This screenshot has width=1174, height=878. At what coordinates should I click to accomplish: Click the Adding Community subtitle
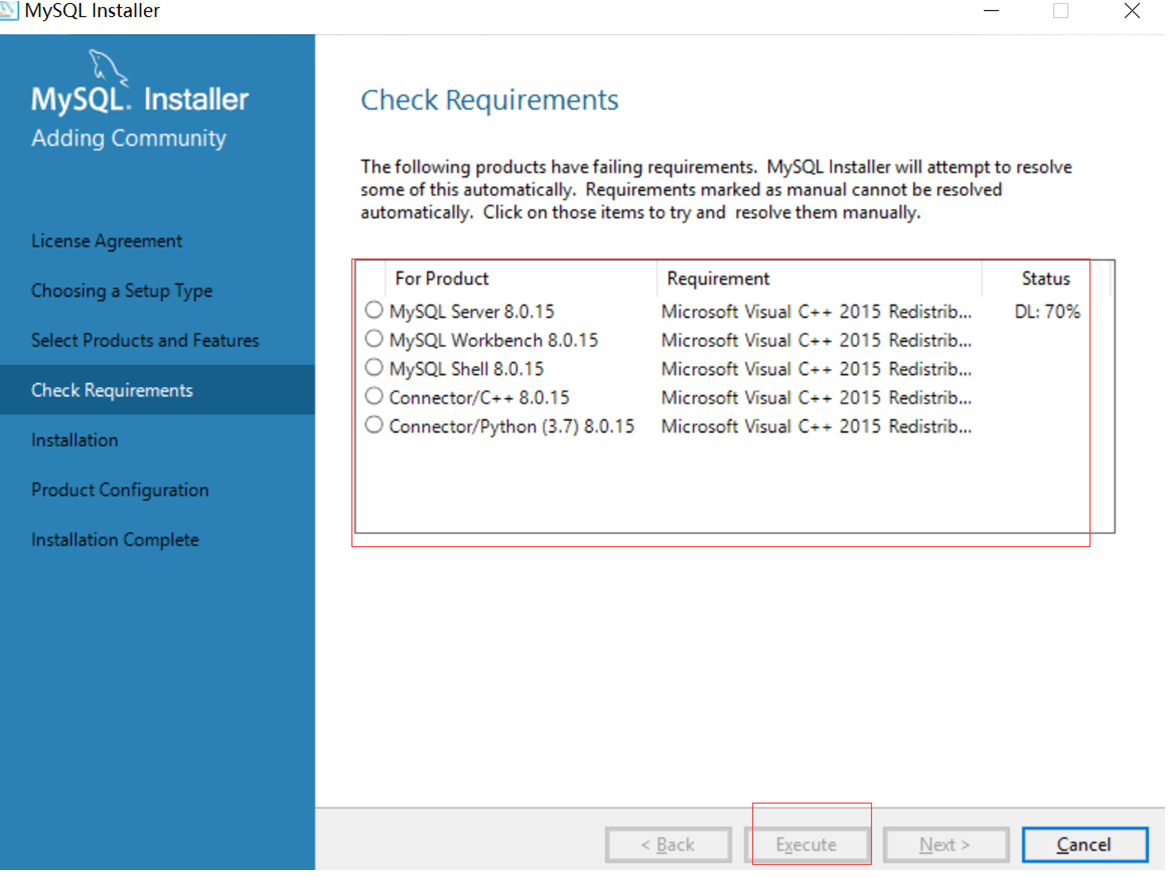(129, 138)
